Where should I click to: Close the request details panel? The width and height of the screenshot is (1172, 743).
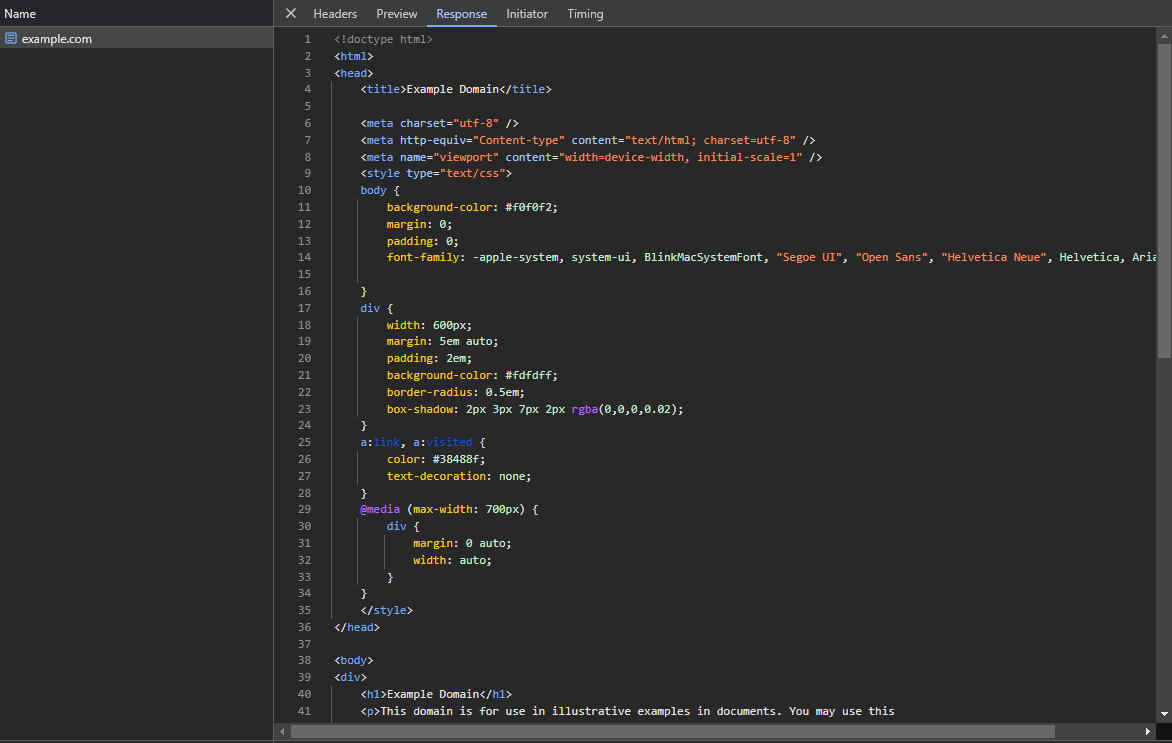[291, 13]
